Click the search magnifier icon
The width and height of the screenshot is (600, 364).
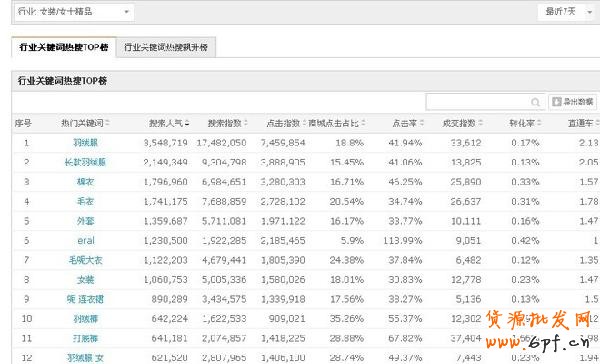tap(535, 102)
